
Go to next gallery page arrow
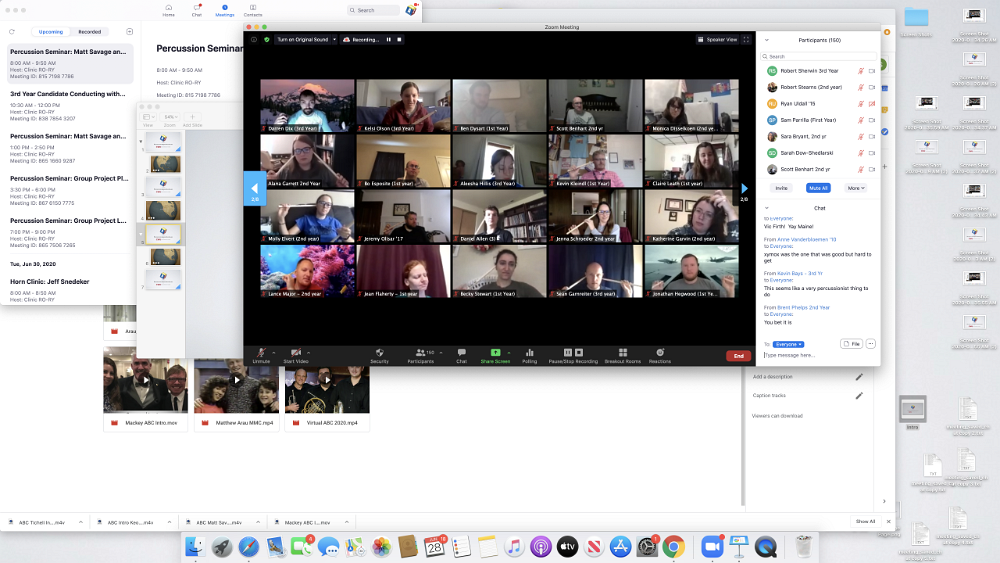click(x=744, y=189)
